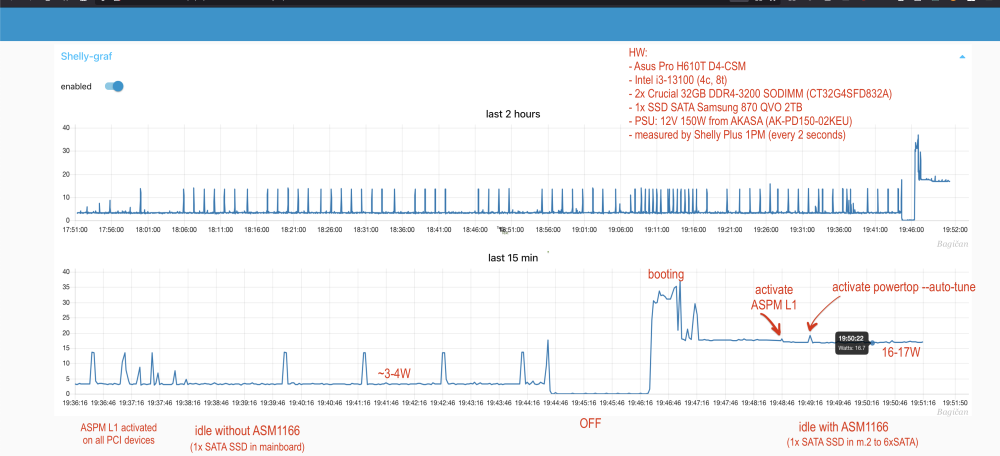The image size is (1000, 456).
Task: Click the 17:51:00 axis label
Action: pos(75,230)
